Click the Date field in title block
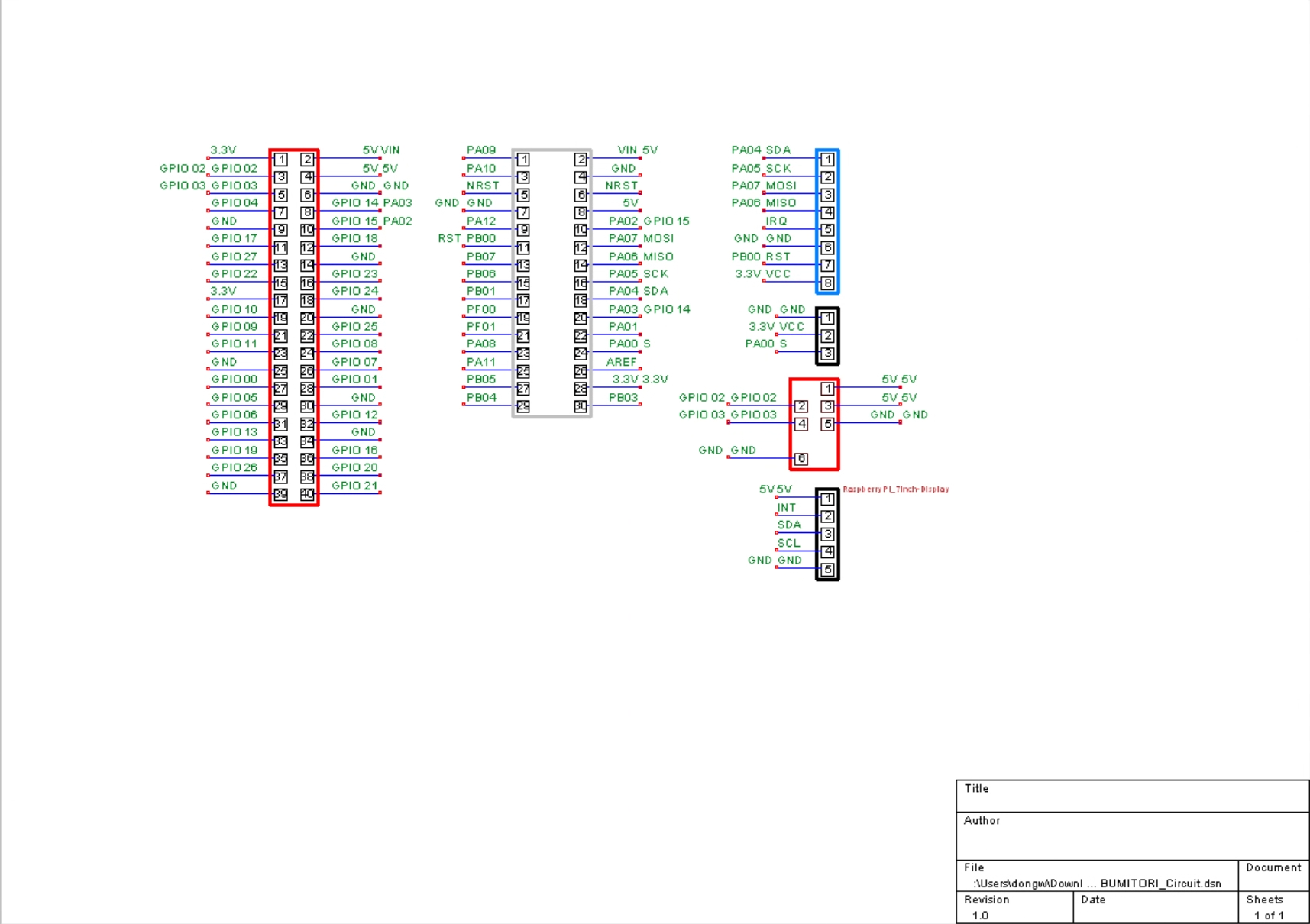 click(x=1156, y=908)
